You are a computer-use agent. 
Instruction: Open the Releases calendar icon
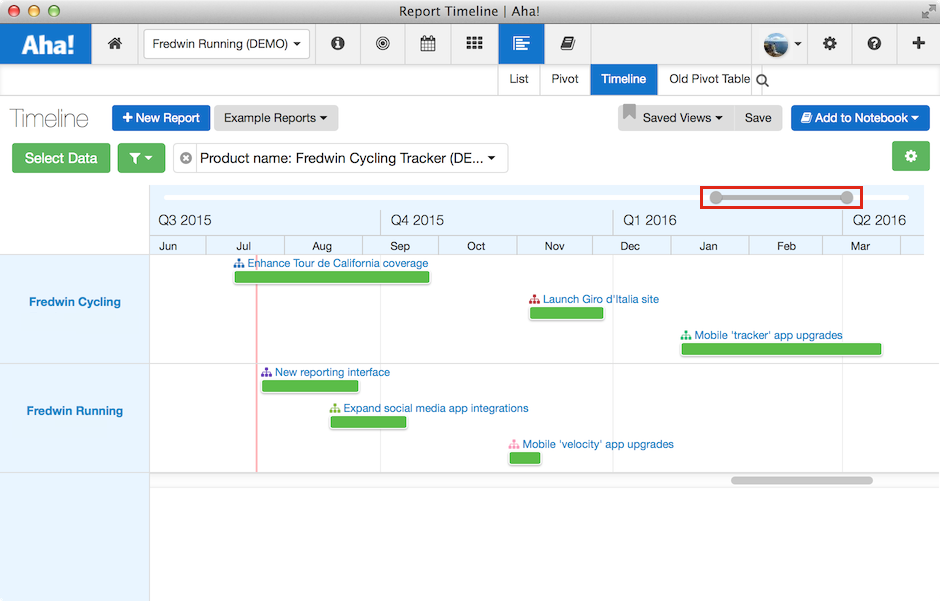coord(428,44)
